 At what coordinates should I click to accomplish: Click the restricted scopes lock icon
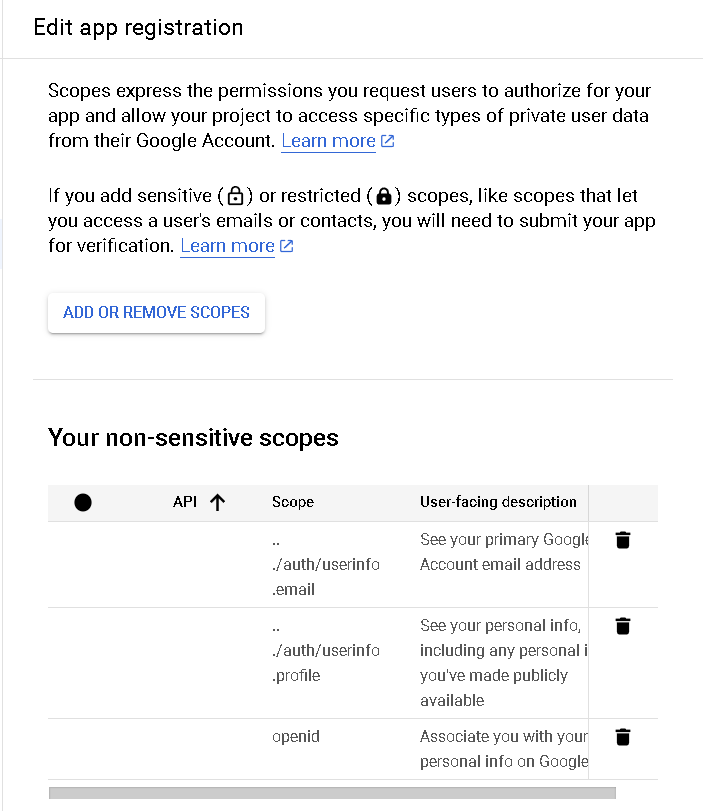pos(384,195)
